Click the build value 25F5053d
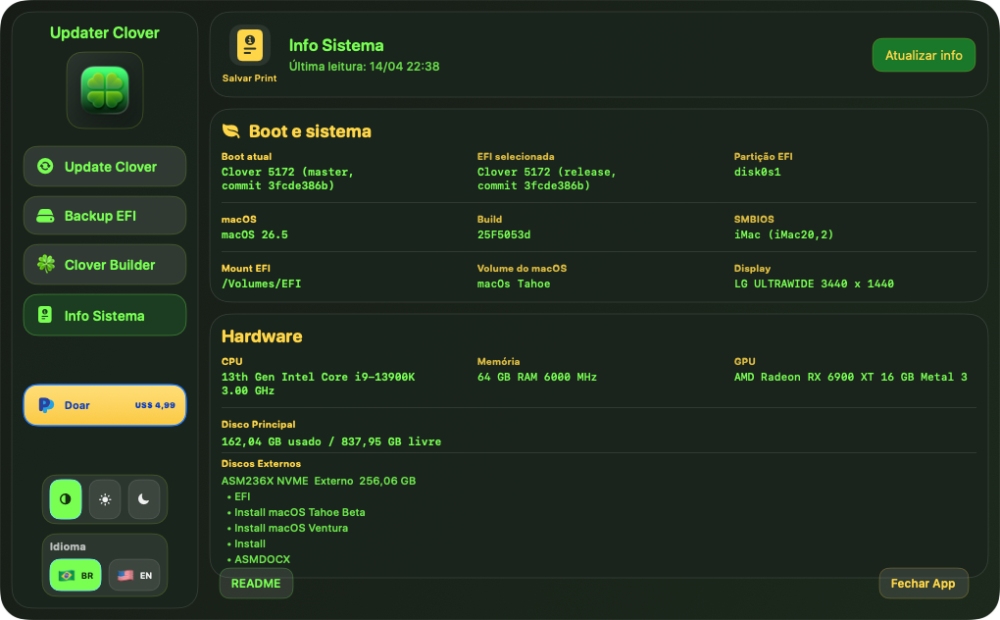Viewport: 1000px width, 620px height. point(504,235)
